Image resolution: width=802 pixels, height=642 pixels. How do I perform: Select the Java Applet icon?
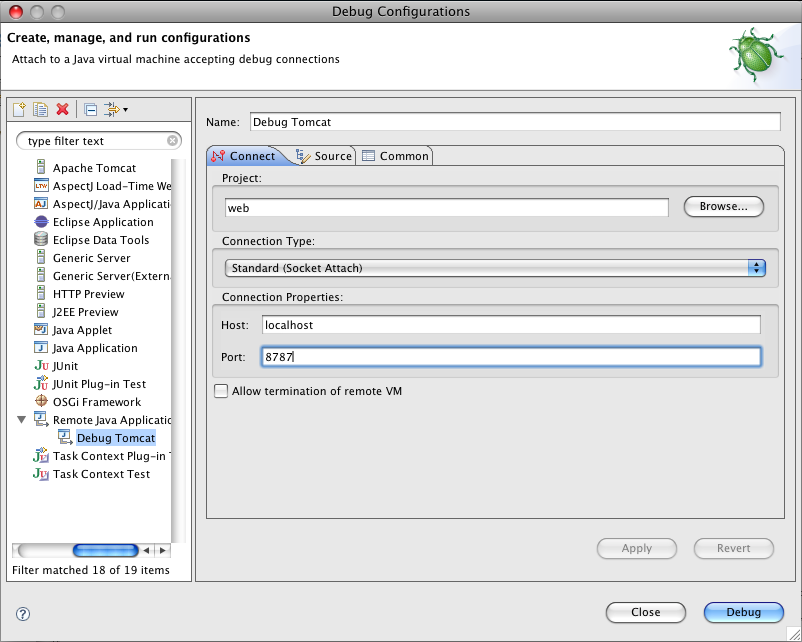coord(41,329)
